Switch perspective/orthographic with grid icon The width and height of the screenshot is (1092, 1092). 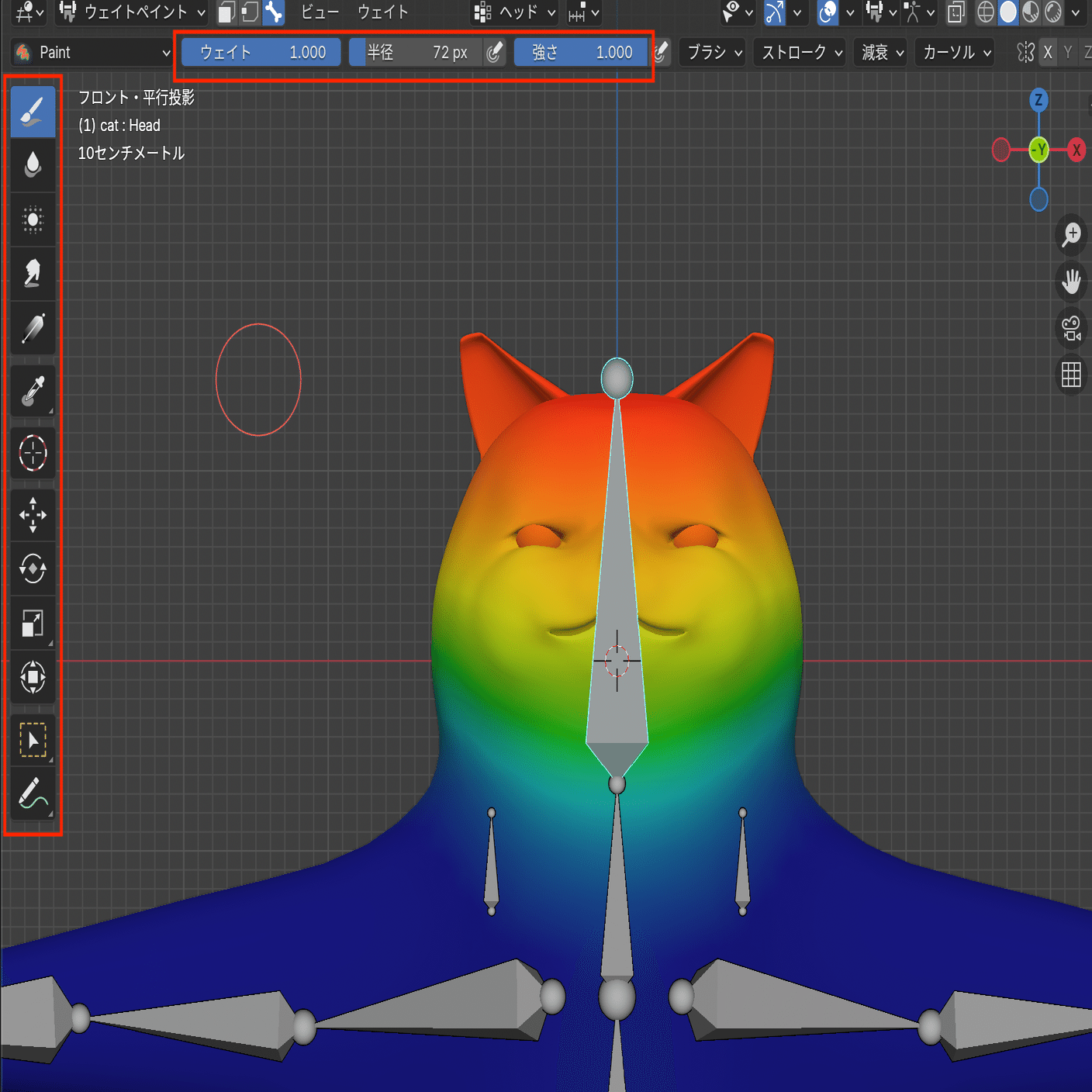[1071, 375]
